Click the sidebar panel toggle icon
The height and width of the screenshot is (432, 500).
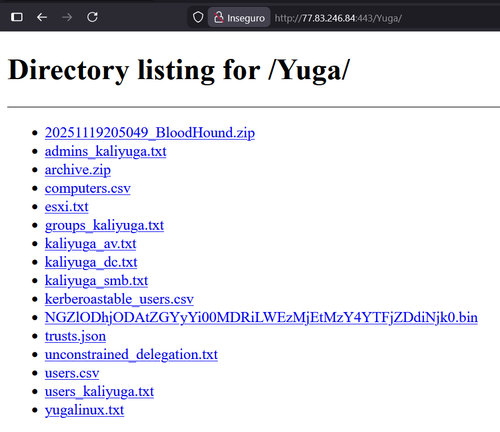coord(17,17)
